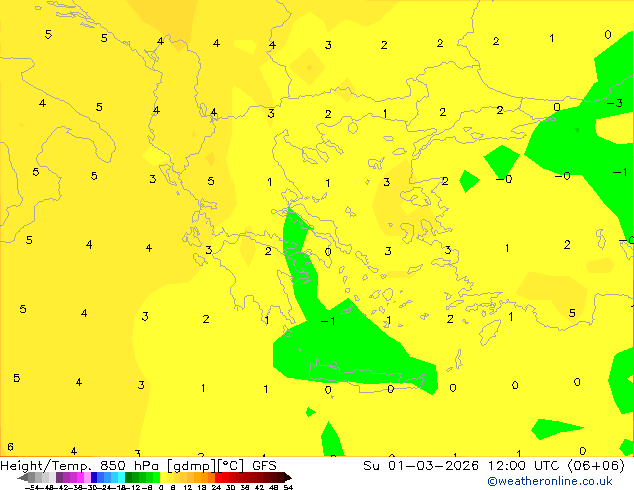Click the "[°C]" unit label in the title

pyautogui.click(x=231, y=466)
